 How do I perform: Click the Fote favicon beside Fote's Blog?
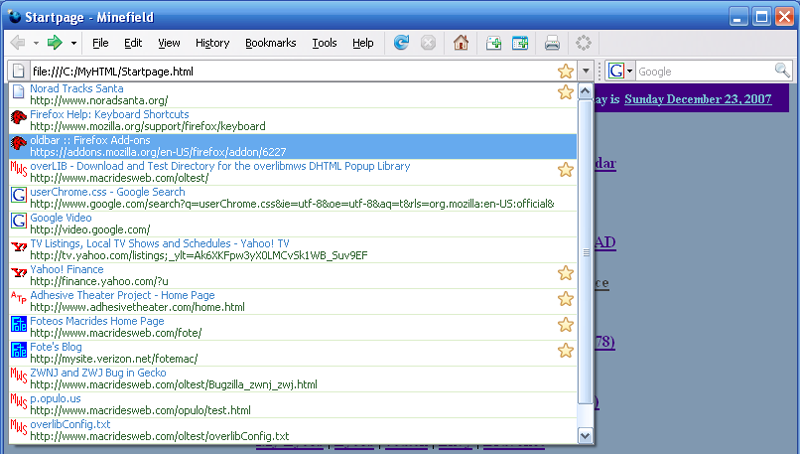(x=19, y=350)
